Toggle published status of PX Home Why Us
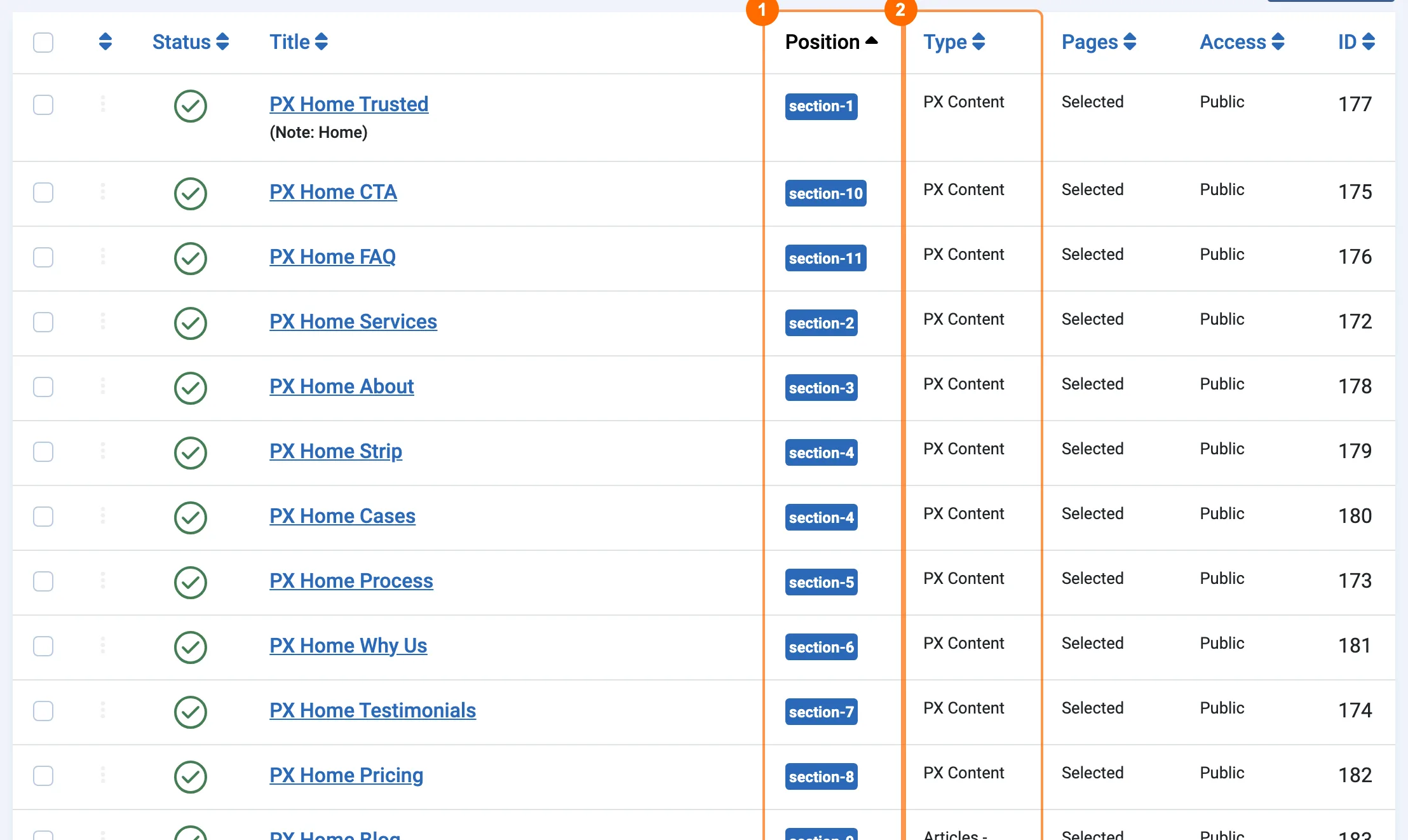Image resolution: width=1408 pixels, height=840 pixels. pyautogui.click(x=191, y=647)
